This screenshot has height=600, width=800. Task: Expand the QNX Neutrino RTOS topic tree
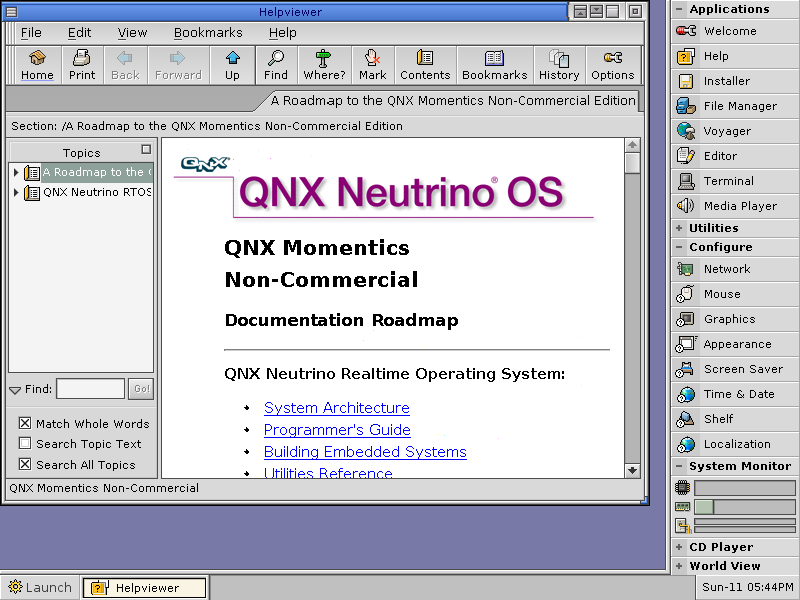click(x=14, y=190)
